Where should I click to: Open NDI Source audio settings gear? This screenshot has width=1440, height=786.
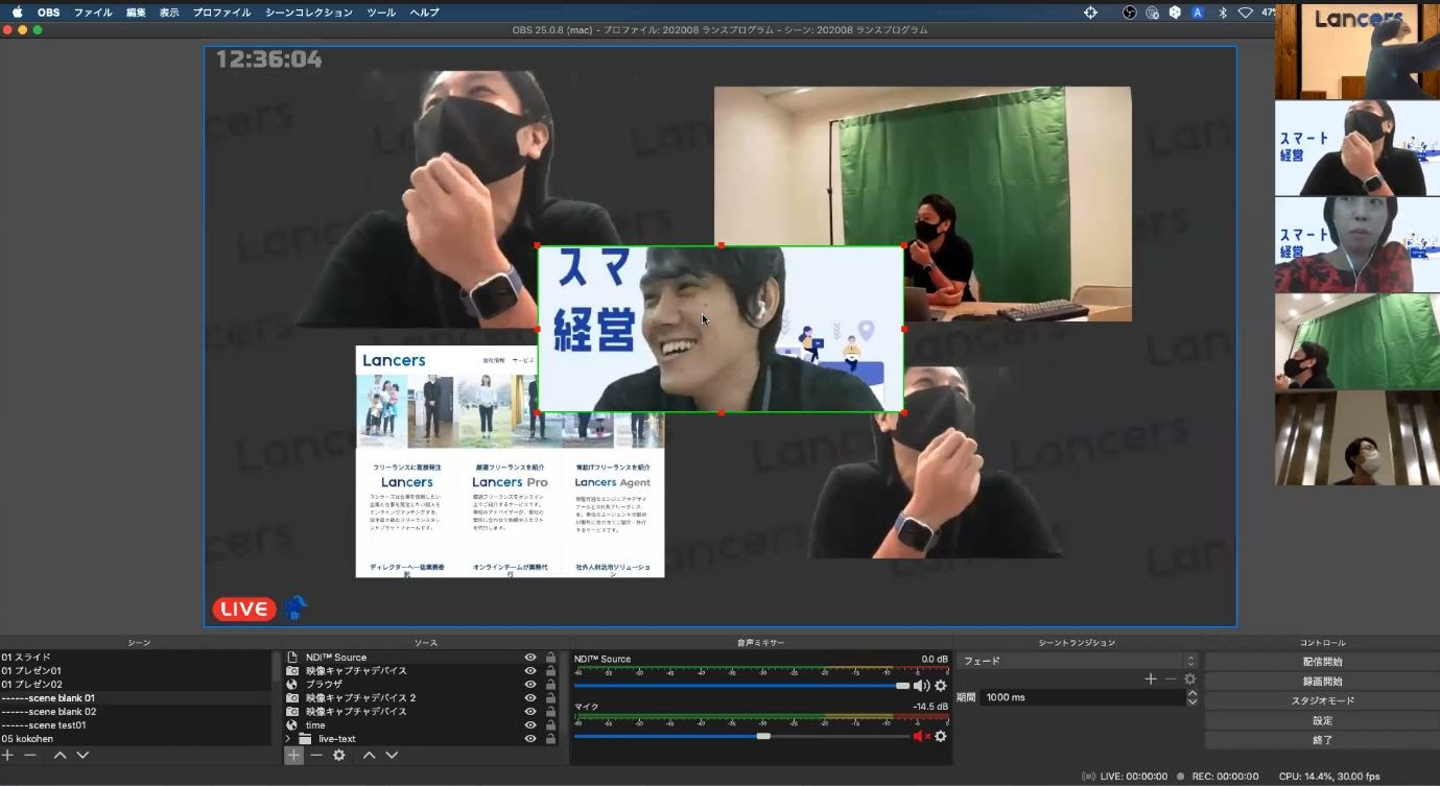tap(940, 686)
